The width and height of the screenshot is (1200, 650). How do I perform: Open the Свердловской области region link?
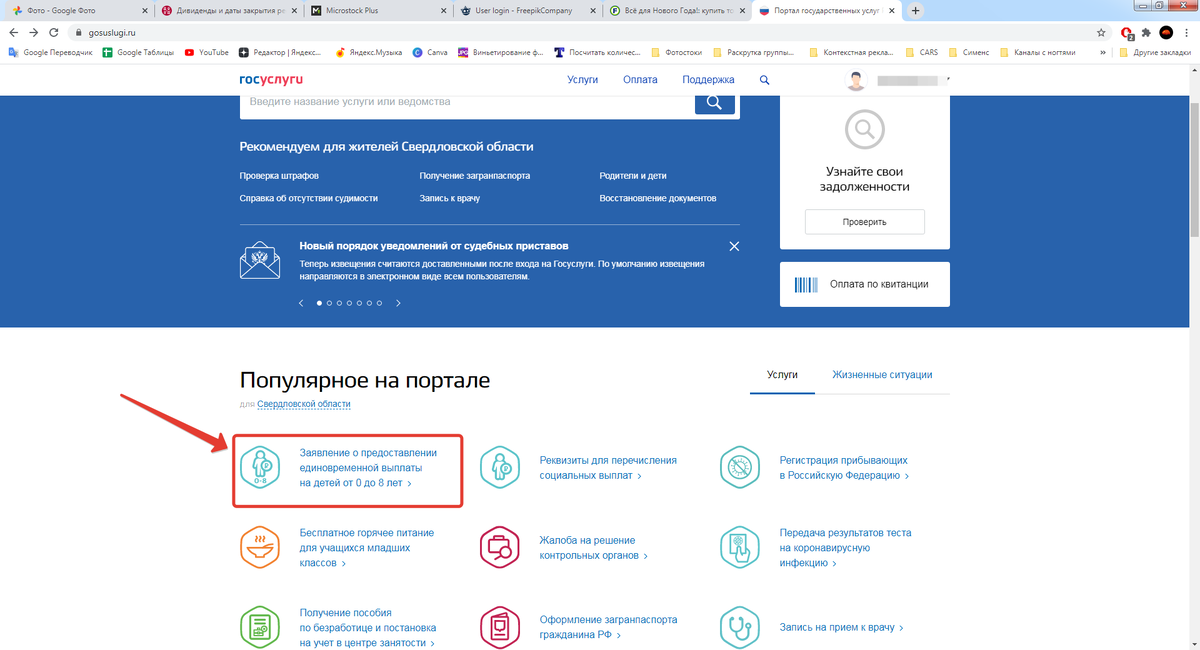coord(303,404)
